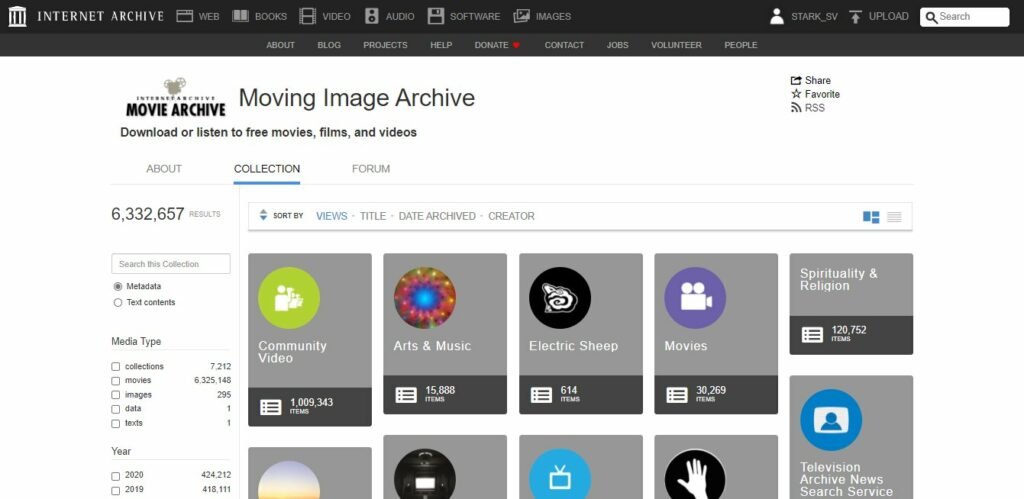1024x499 pixels.
Task: Open the Jobs menu link
Action: point(617,45)
